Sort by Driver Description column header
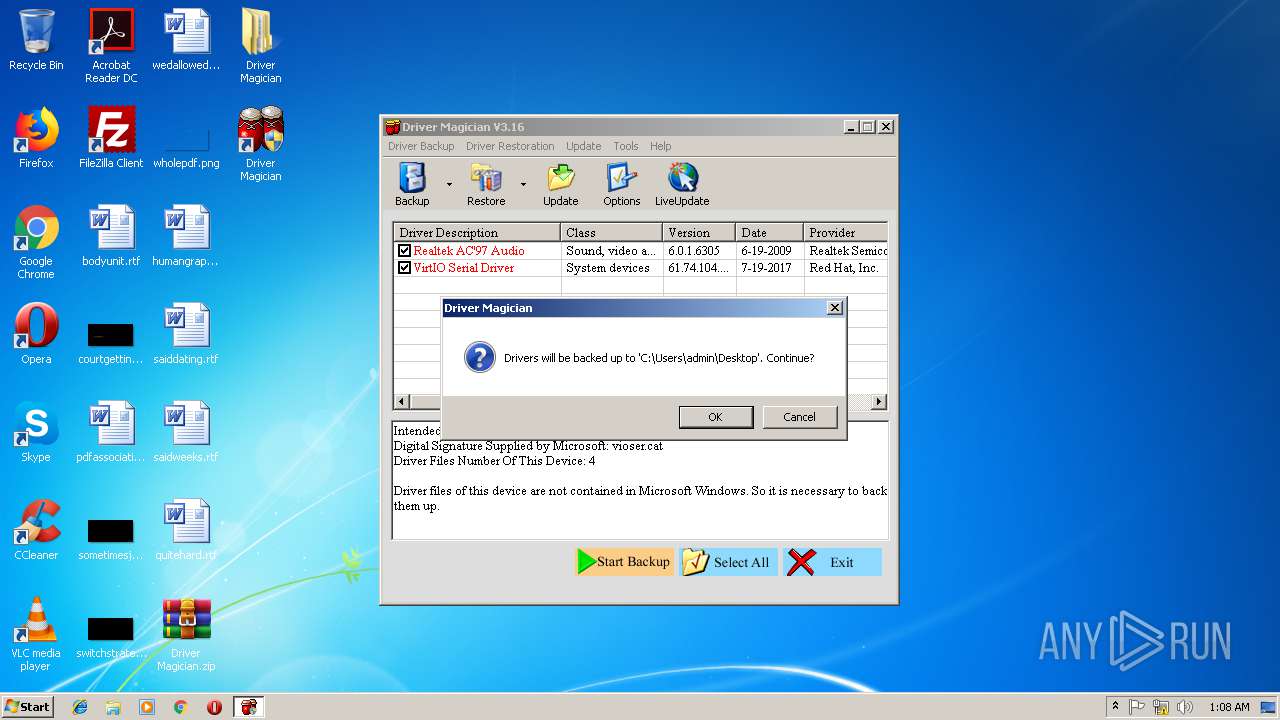Screen dimensions: 1280x720 (x=477, y=233)
